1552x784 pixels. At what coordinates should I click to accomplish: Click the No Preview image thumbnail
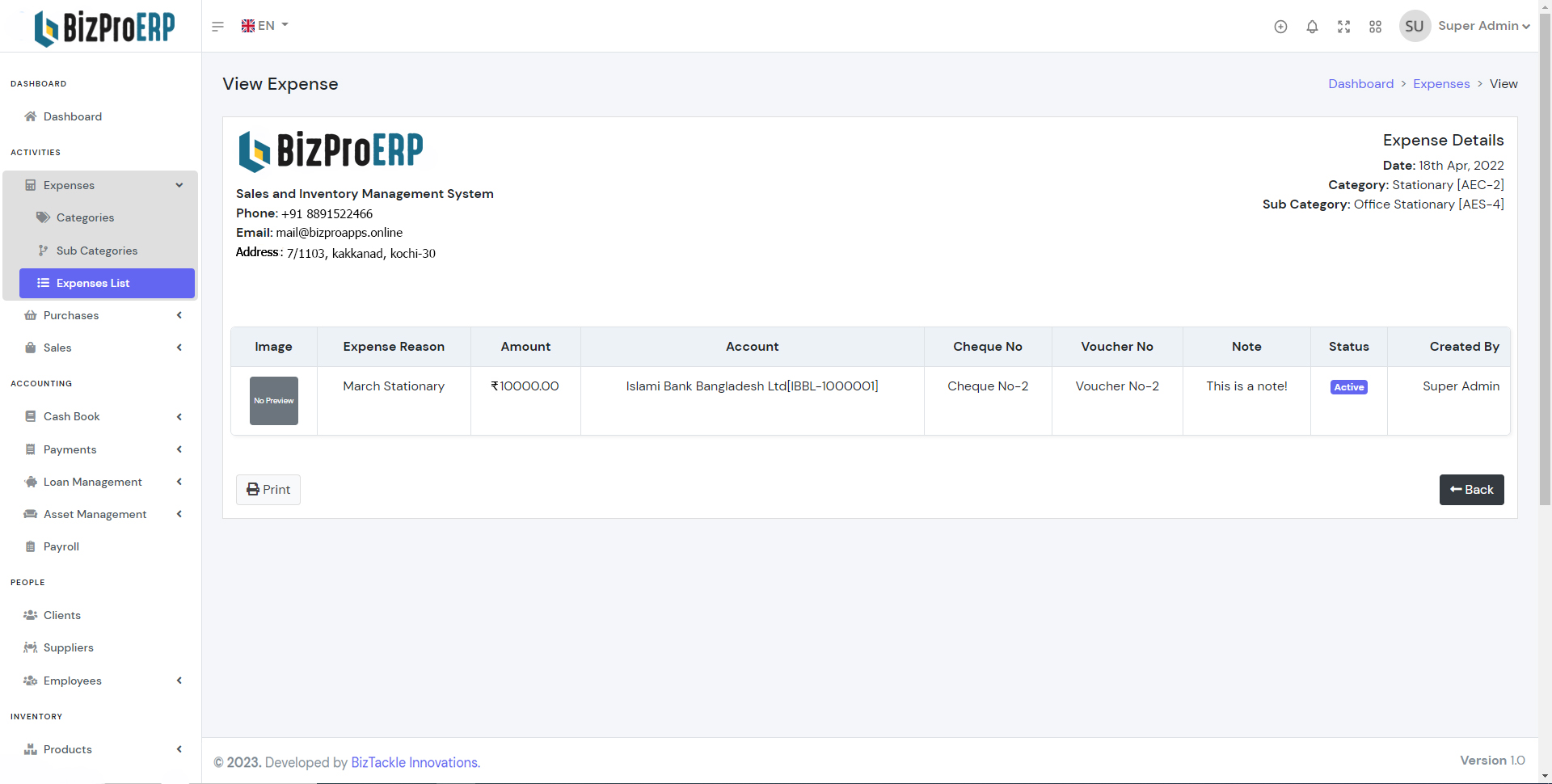[273, 401]
